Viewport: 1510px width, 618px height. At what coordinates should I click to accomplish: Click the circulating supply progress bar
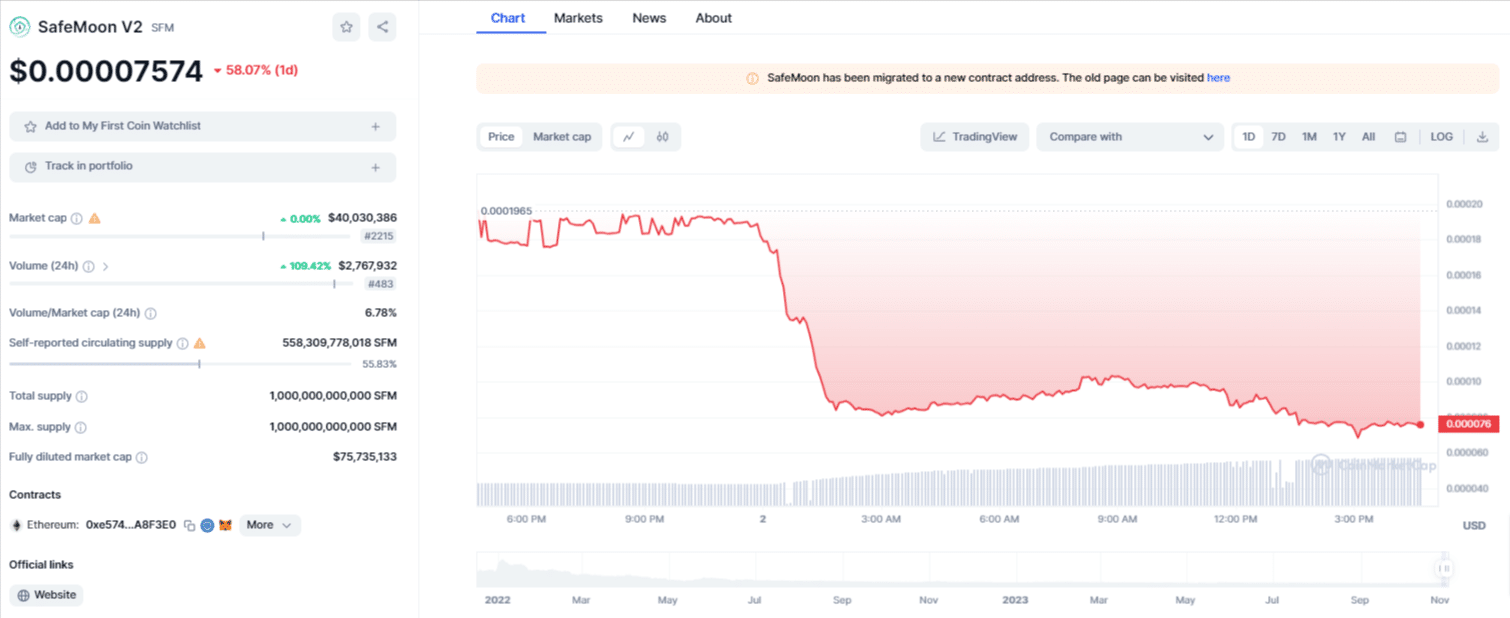180,364
